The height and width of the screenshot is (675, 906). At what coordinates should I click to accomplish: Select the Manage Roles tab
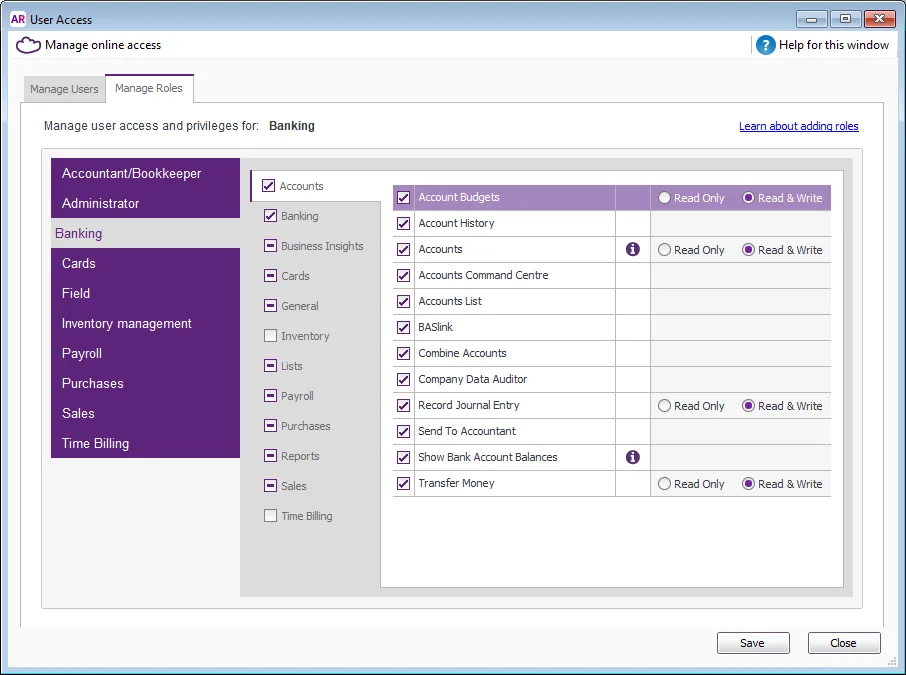pos(148,88)
